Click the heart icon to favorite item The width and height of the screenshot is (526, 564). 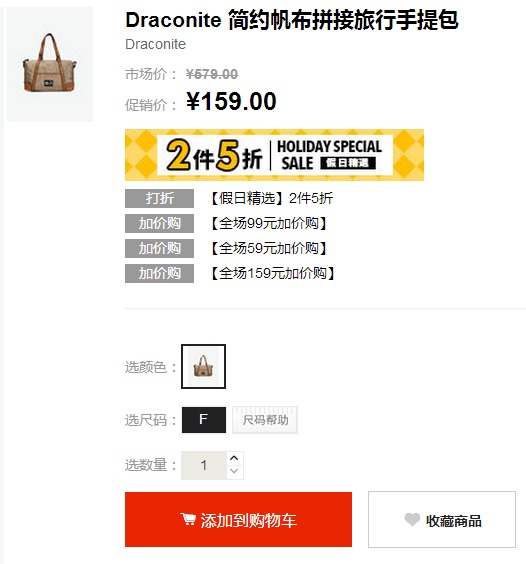(412, 519)
